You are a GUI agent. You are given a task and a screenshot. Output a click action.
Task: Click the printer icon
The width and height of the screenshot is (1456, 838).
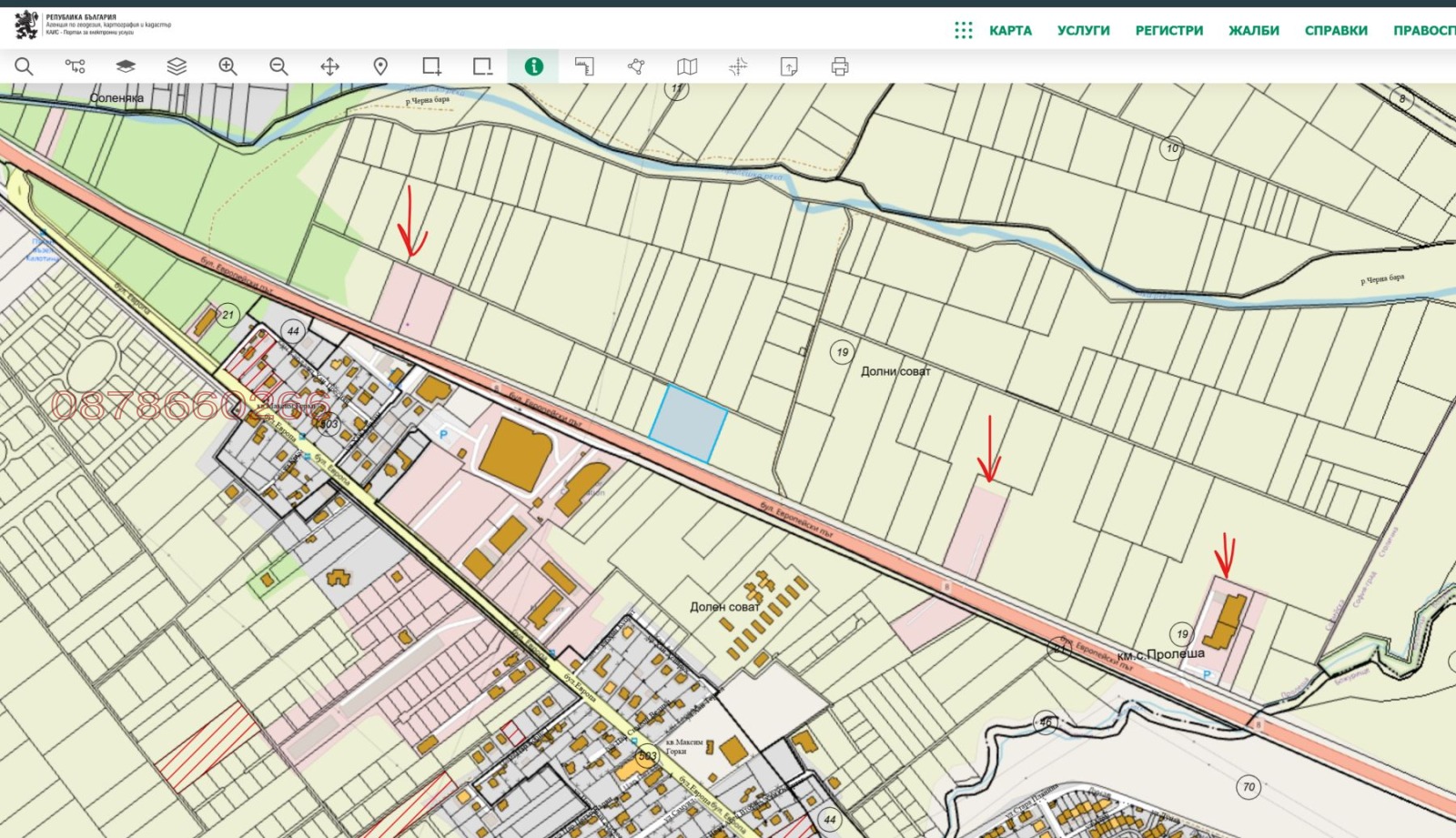pos(839,66)
